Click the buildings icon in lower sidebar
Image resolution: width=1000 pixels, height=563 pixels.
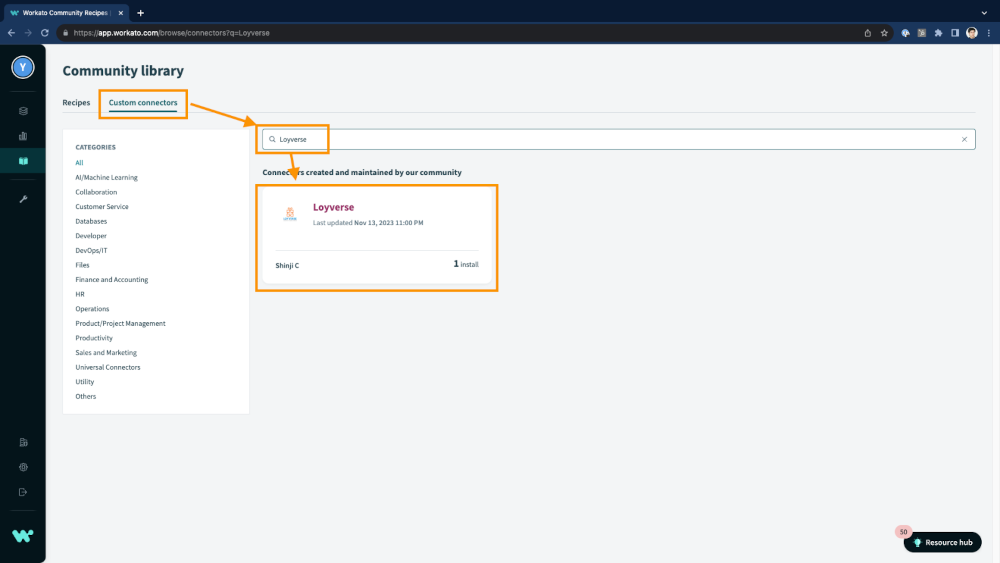click(x=23, y=442)
